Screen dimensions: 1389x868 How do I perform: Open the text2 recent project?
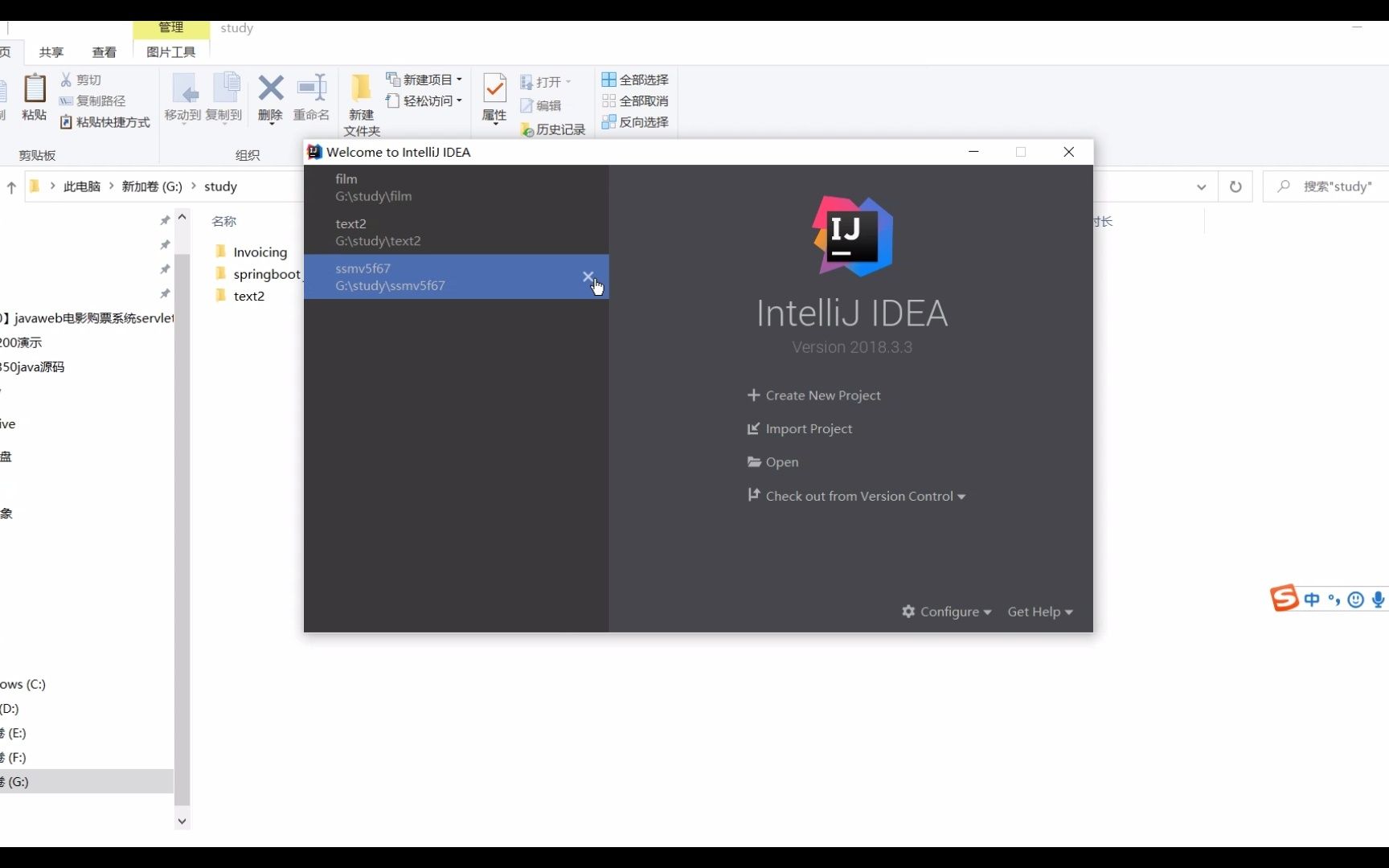pos(456,232)
